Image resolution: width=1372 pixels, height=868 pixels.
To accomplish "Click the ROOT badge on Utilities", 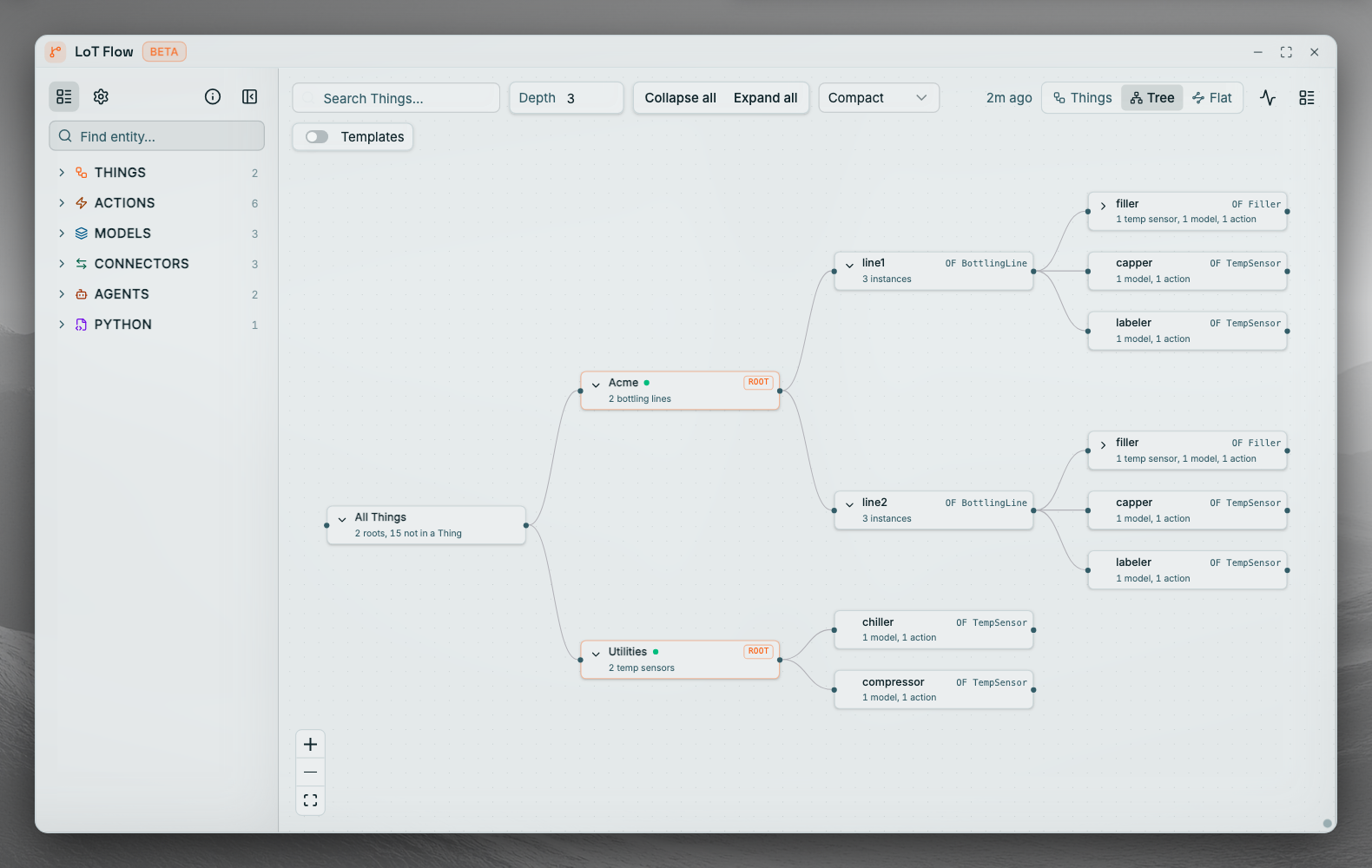I will [x=758, y=651].
